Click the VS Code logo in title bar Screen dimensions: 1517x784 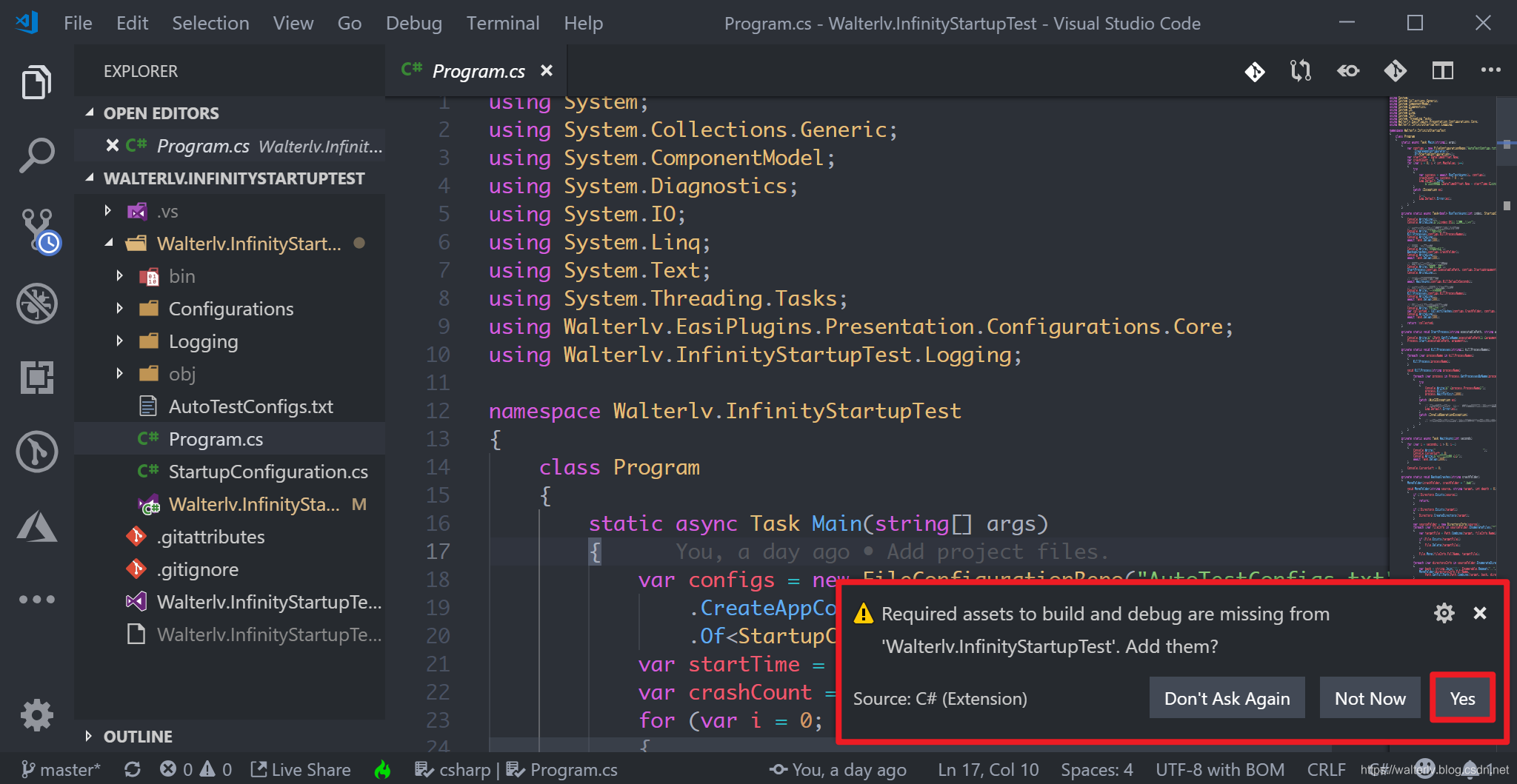(x=27, y=22)
